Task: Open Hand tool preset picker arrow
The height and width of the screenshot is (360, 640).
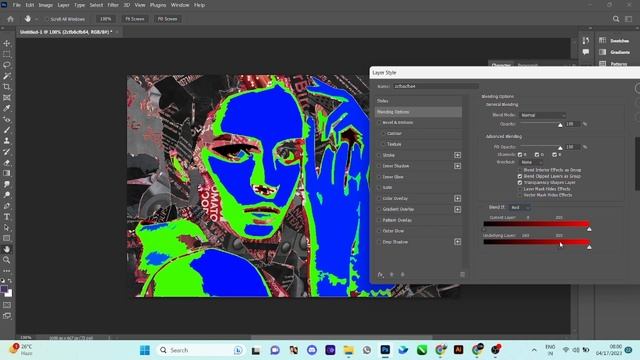Action: click(36, 19)
